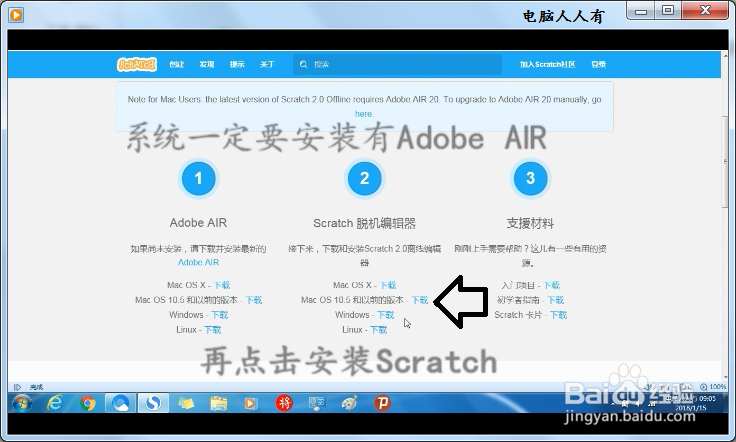Screen dimensions: 736x442
Task: Open the 提示 menu in the Scratch header
Action: click(x=237, y=64)
